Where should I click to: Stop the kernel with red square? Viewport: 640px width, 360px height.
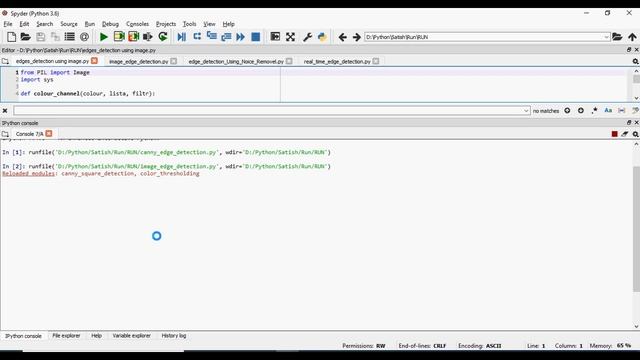coord(614,134)
